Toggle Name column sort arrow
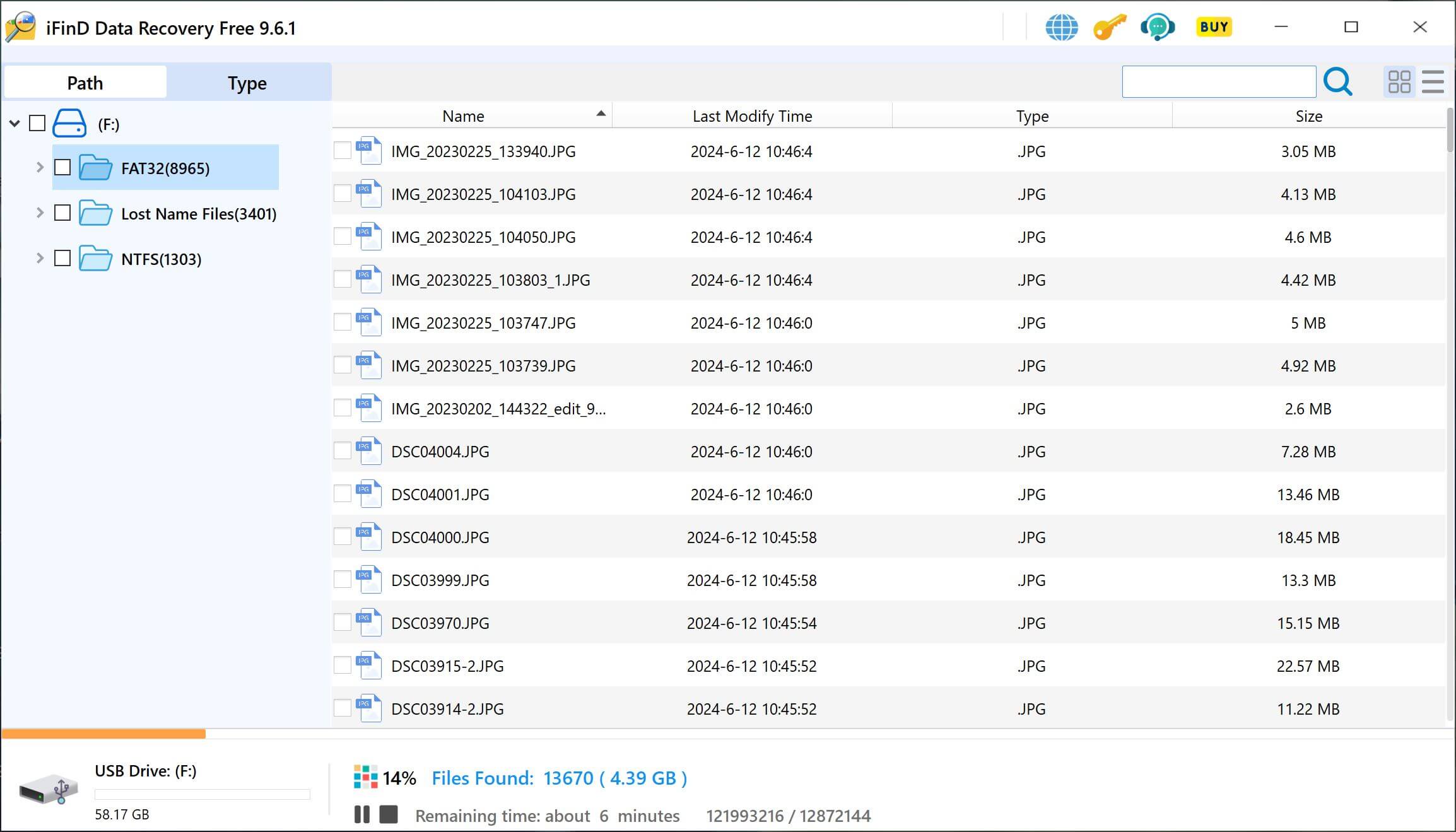The image size is (1456, 832). point(601,114)
